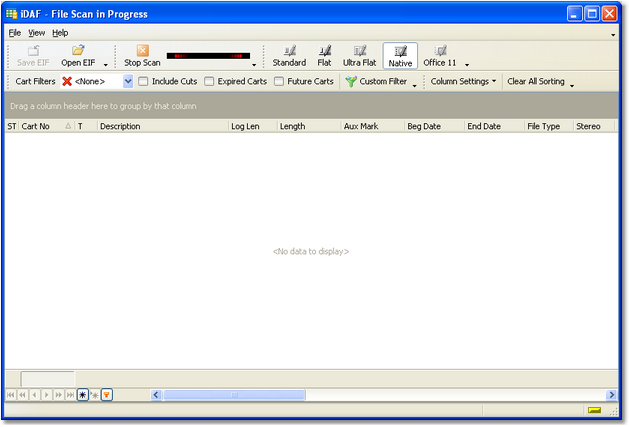The image size is (629, 427).
Task: Apply the Standard theme style
Action: (x=289, y=56)
